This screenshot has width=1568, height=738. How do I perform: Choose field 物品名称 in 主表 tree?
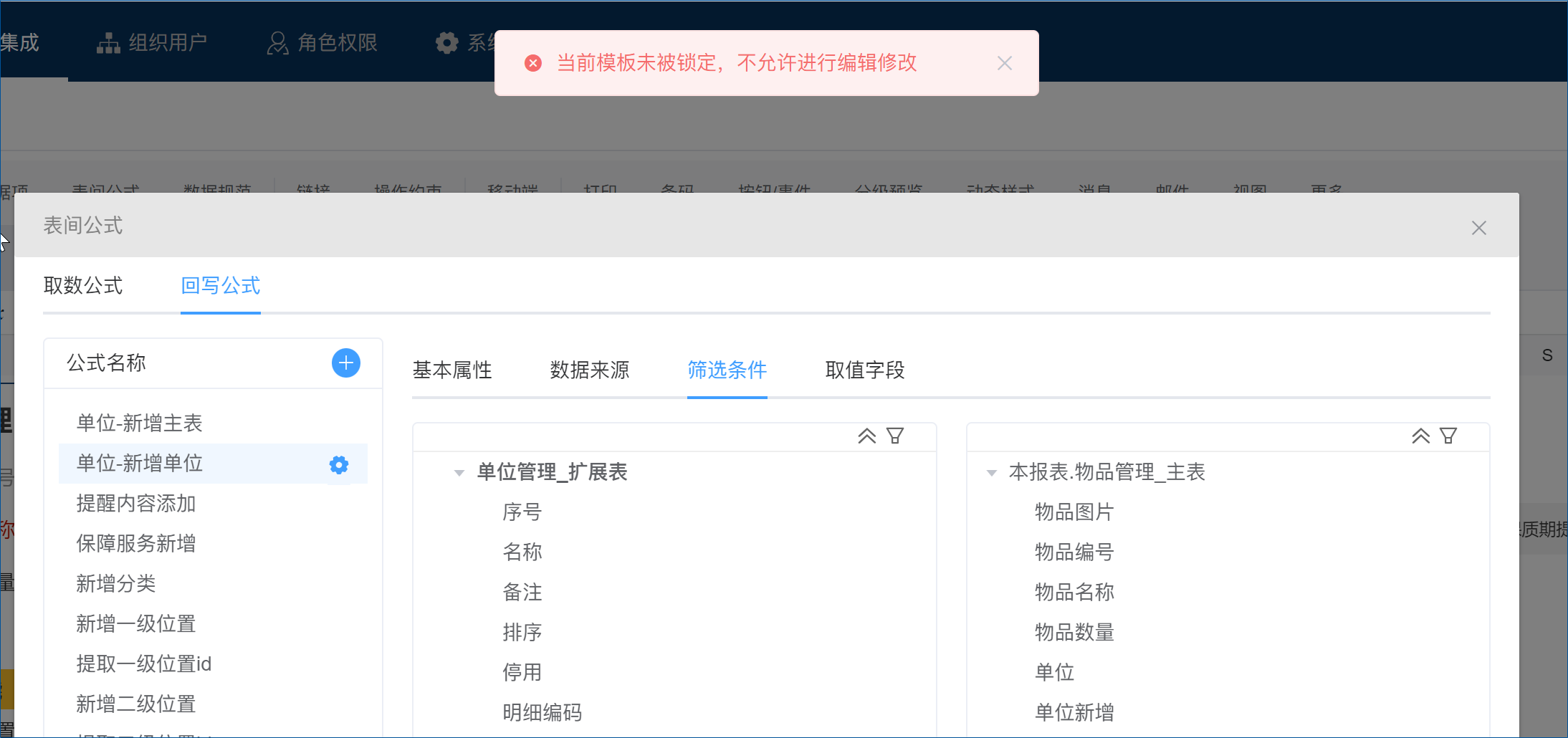click(x=1074, y=593)
